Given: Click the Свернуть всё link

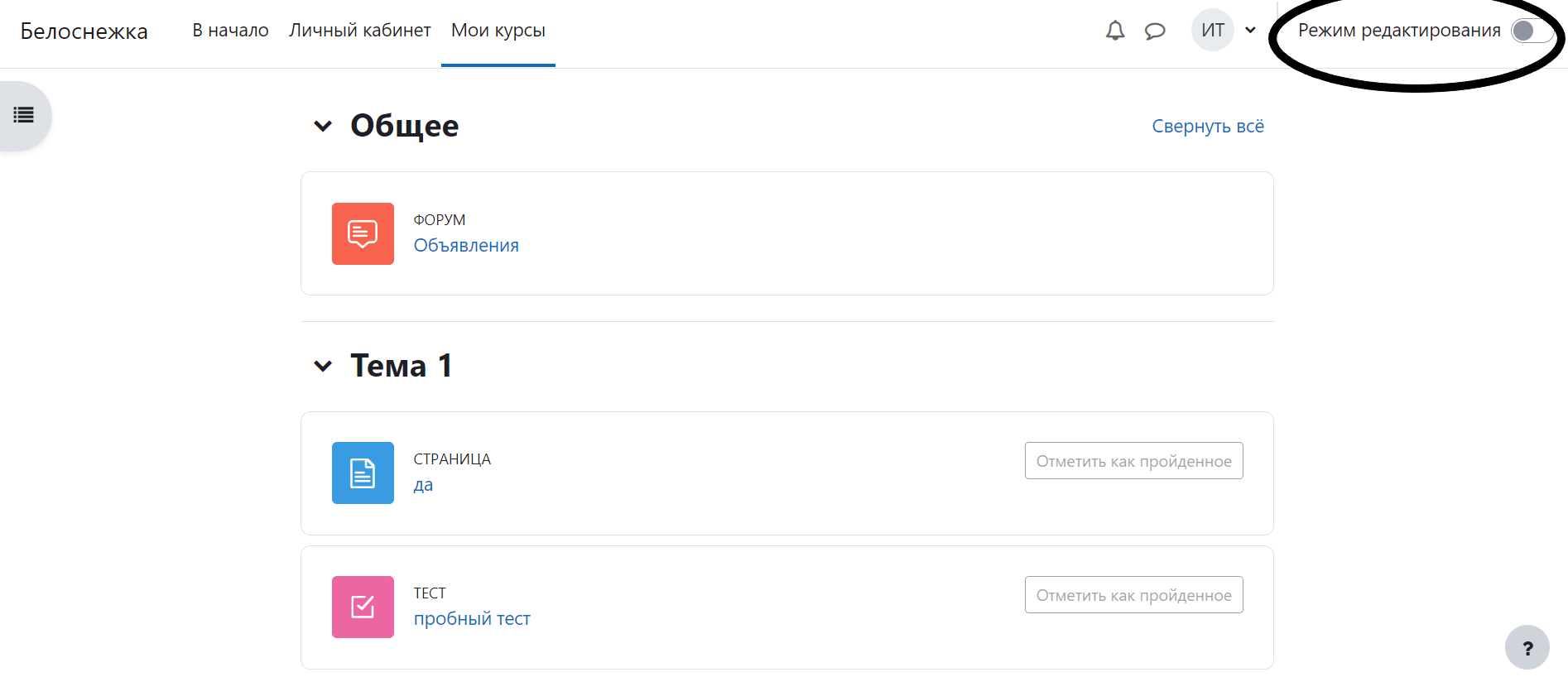Looking at the screenshot, I should 1207,127.
